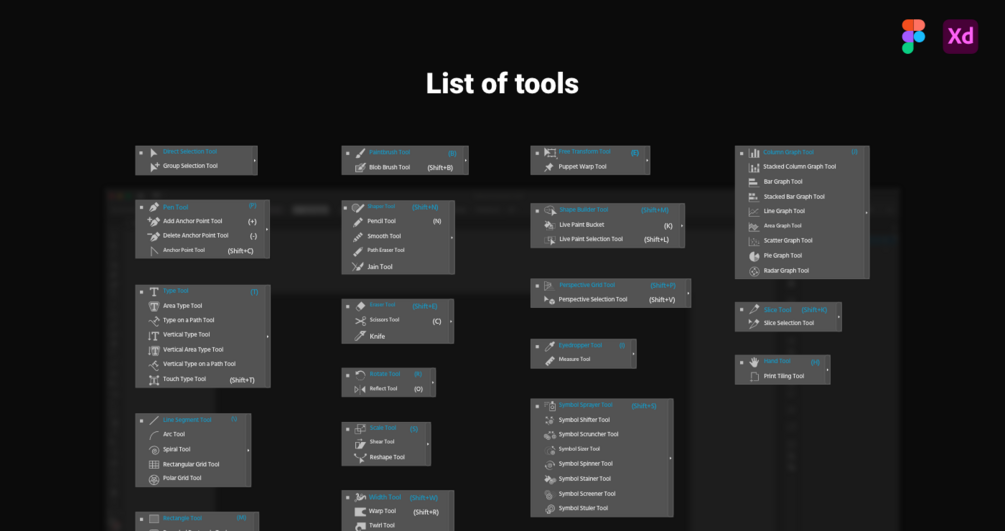Choose the Add Anchor Point Tool icon
The width and height of the screenshot is (1005, 531).
click(x=154, y=221)
